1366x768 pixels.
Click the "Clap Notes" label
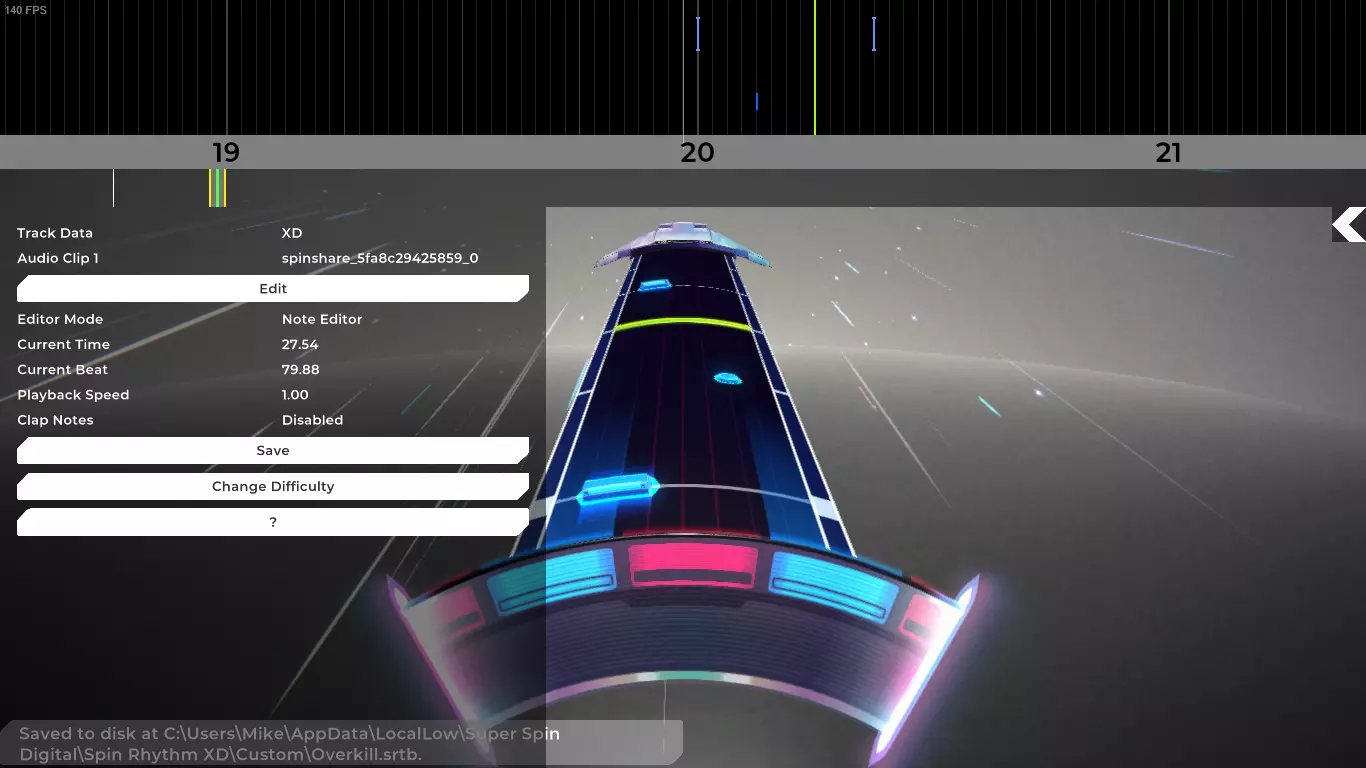pyautogui.click(x=56, y=420)
